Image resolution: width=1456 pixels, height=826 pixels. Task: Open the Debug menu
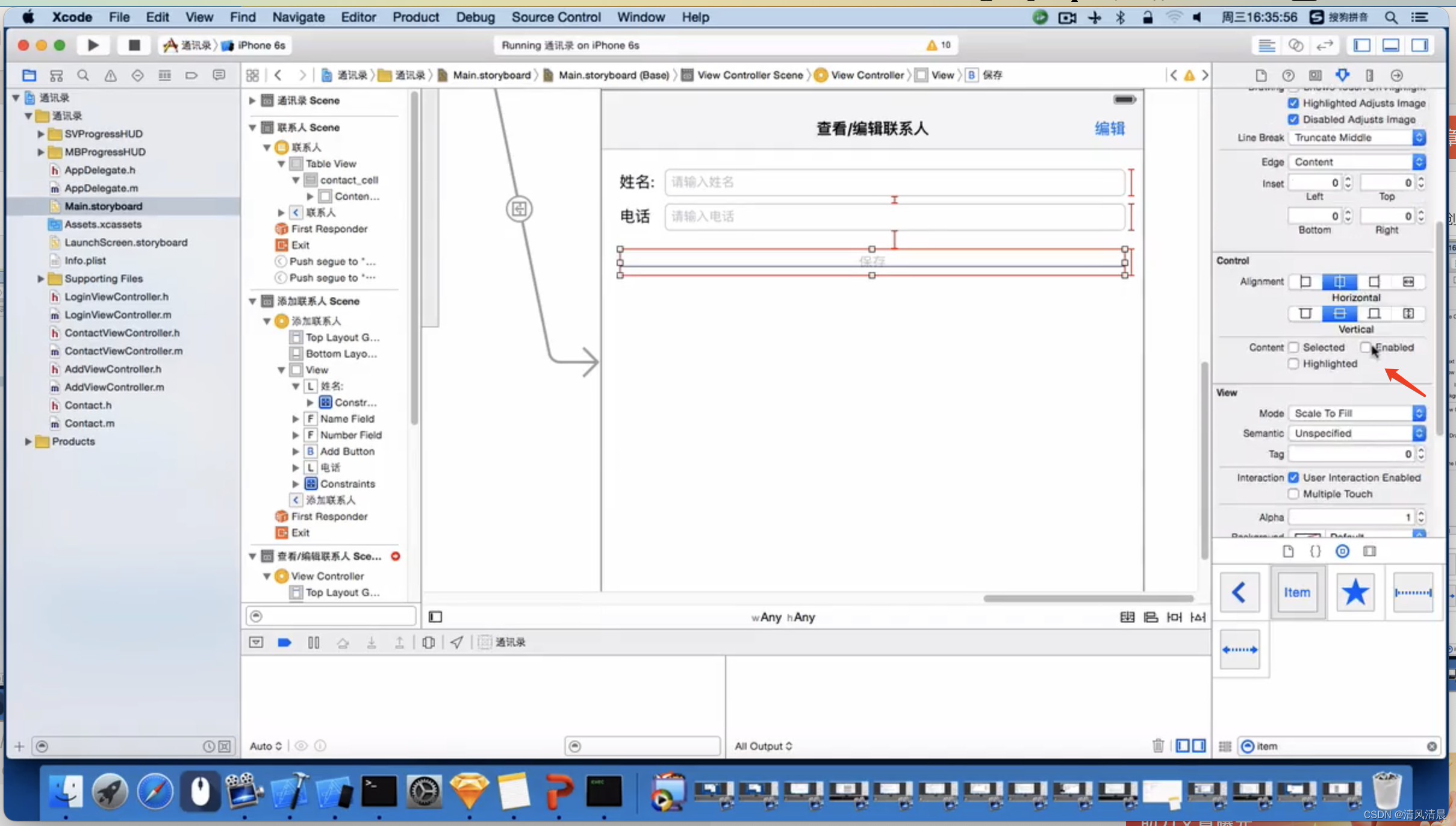tap(475, 17)
